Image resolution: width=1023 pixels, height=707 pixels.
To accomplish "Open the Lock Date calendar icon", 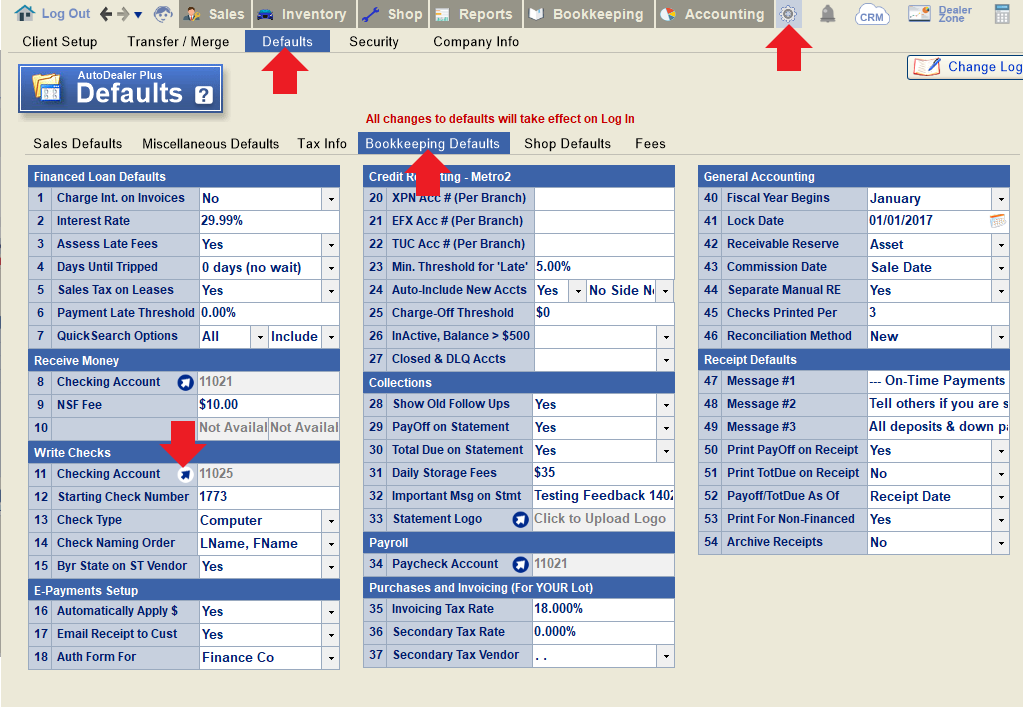I will [x=998, y=221].
